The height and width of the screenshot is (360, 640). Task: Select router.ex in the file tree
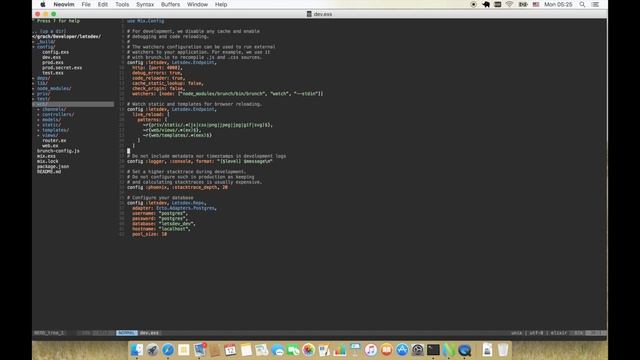click(x=54, y=140)
